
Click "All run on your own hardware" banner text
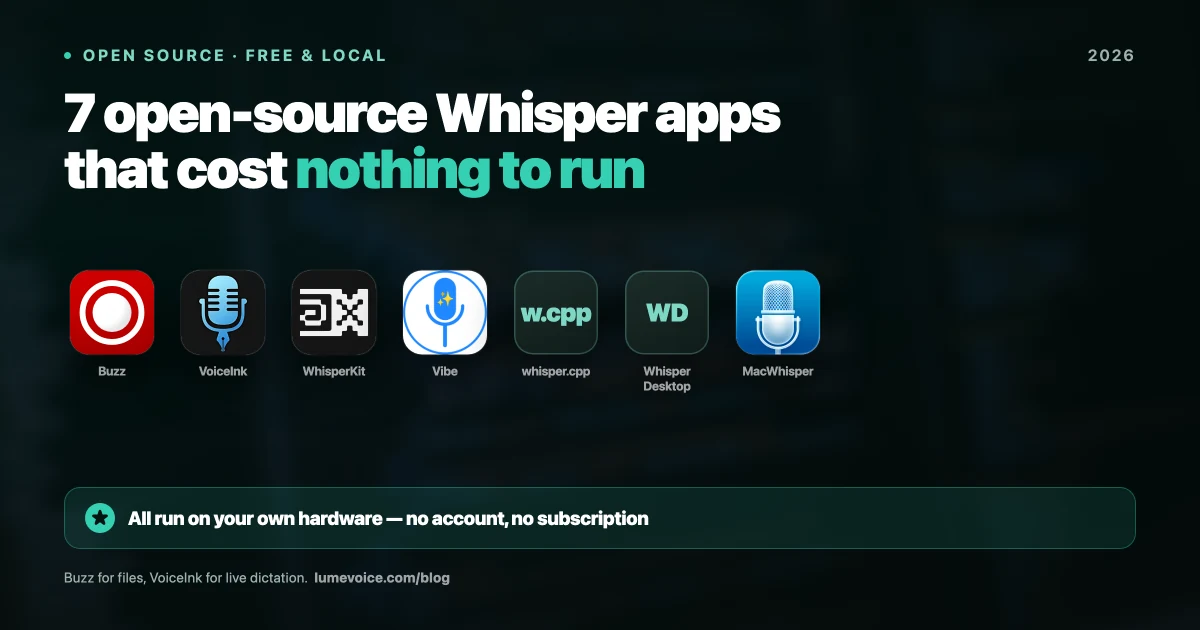coord(255,519)
